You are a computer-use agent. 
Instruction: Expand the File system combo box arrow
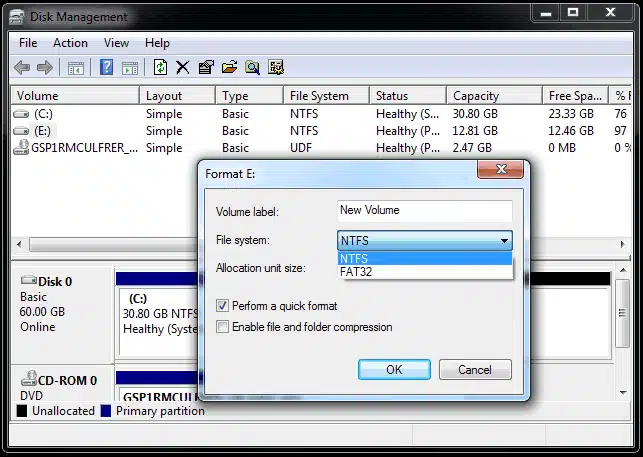[x=504, y=241]
